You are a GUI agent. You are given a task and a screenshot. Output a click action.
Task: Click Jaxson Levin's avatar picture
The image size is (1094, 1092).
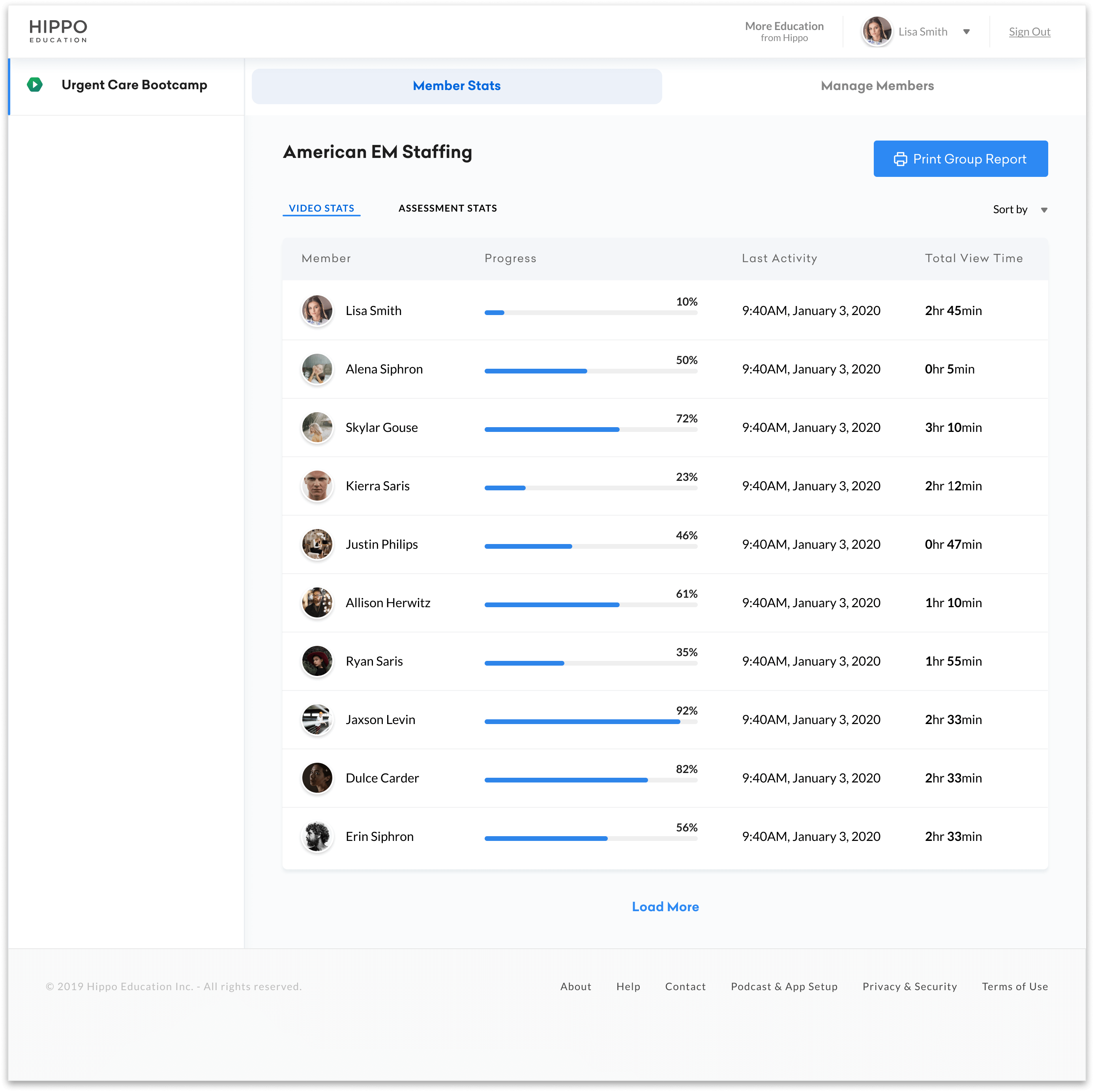(x=317, y=720)
